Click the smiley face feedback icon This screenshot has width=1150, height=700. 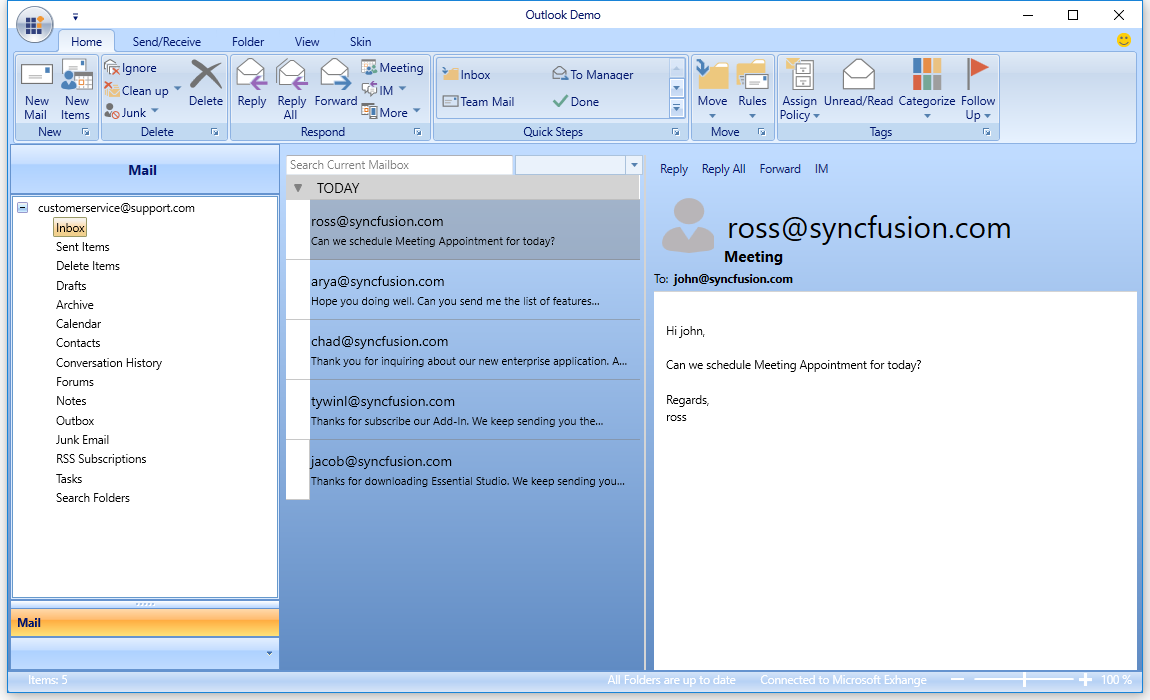pyautogui.click(x=1124, y=40)
